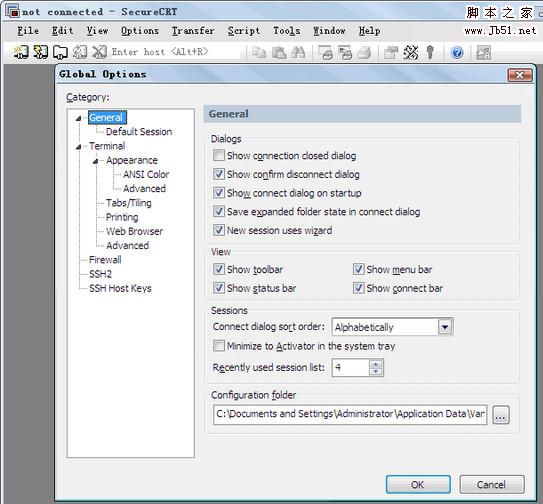Open the Connect dialog sort order dropdown
This screenshot has height=504, width=543.
(x=445, y=327)
